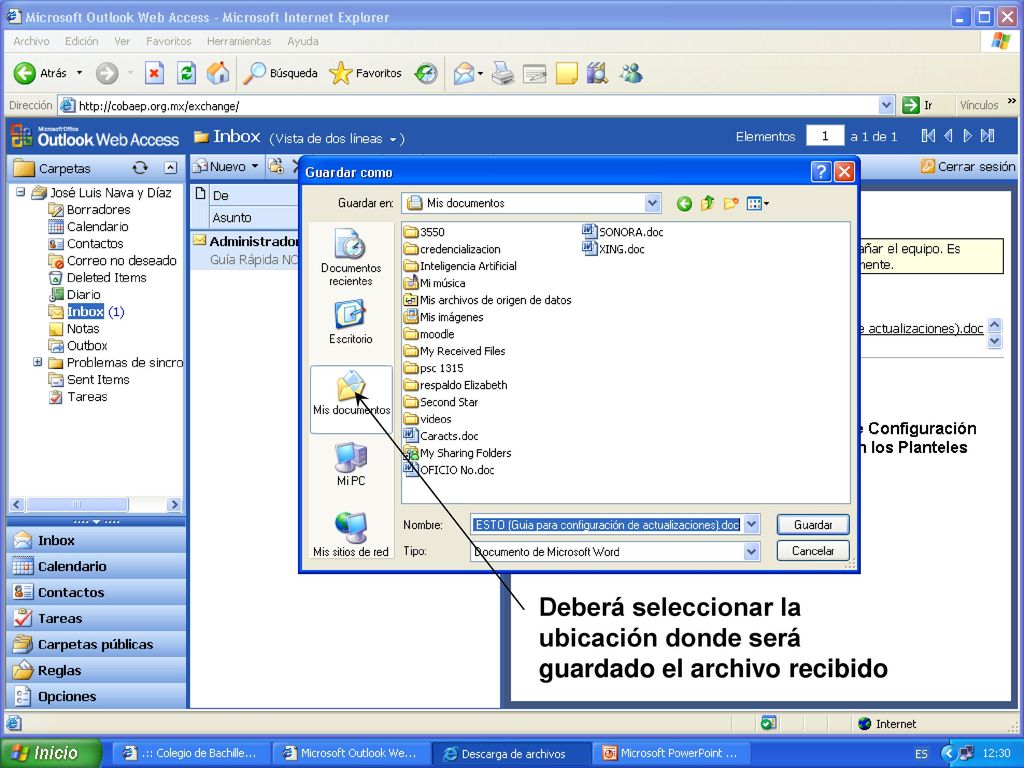Open Reglas in the navigation pane

[x=95, y=671]
